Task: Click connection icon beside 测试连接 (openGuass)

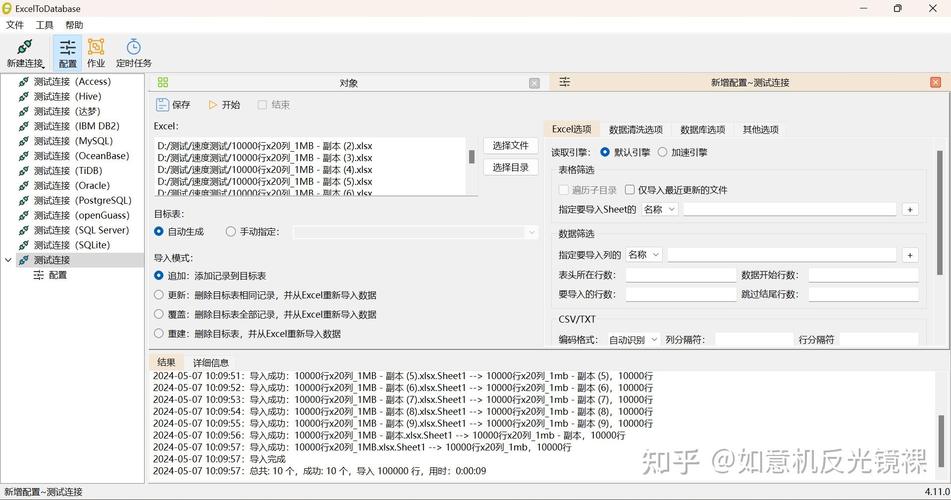Action: coord(24,215)
